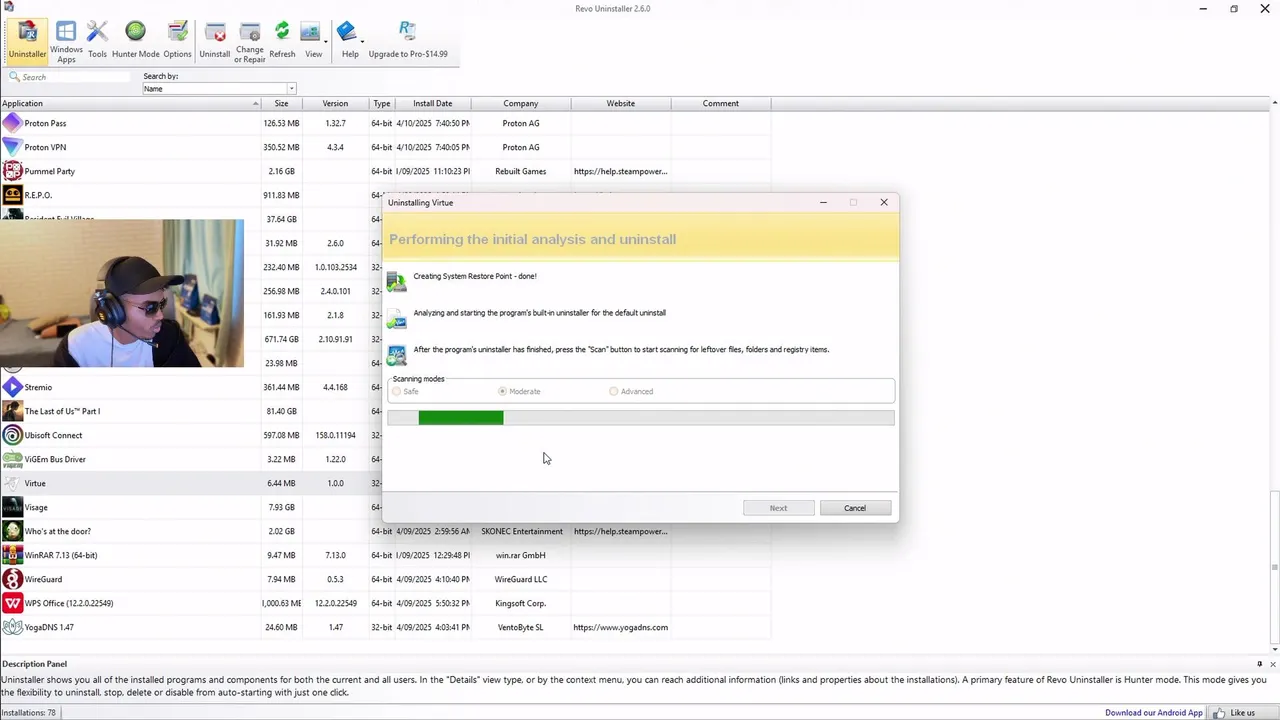Click the ViGEm Bus Driver icon
Viewport: 1280px width, 720px height.
click(12, 459)
